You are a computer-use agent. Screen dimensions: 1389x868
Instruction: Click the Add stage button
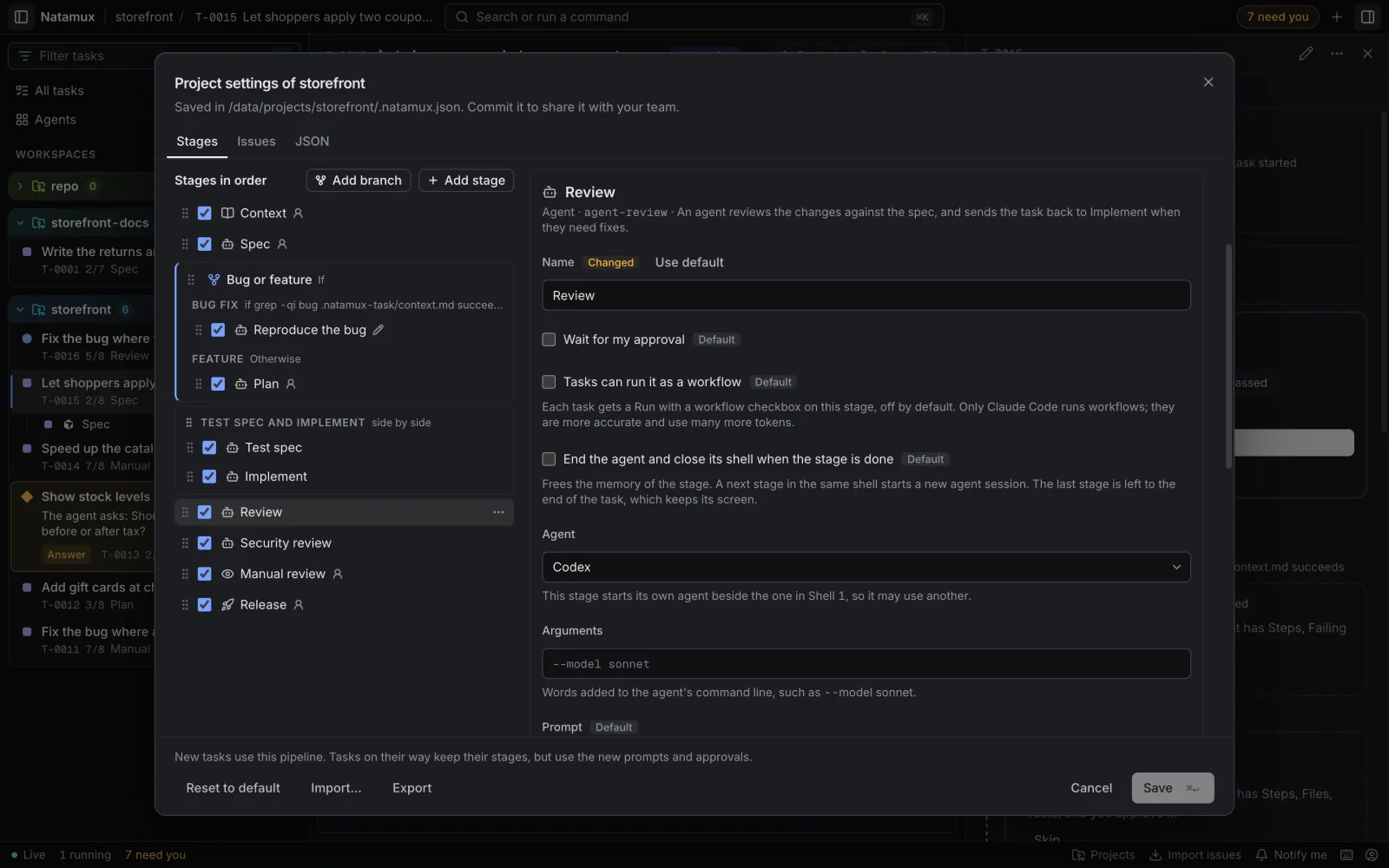pyautogui.click(x=466, y=181)
